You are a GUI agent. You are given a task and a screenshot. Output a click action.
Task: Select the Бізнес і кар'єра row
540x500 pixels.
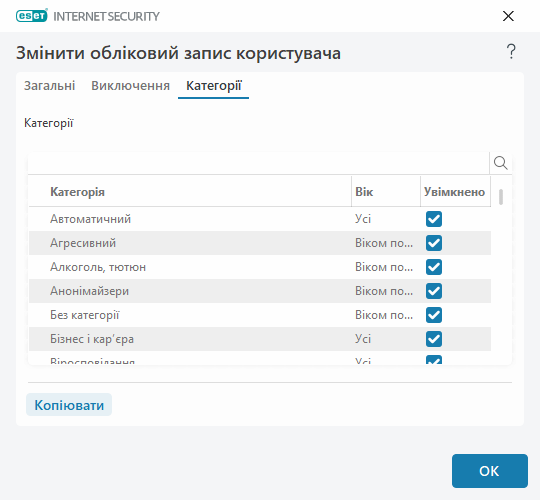[x=260, y=339]
